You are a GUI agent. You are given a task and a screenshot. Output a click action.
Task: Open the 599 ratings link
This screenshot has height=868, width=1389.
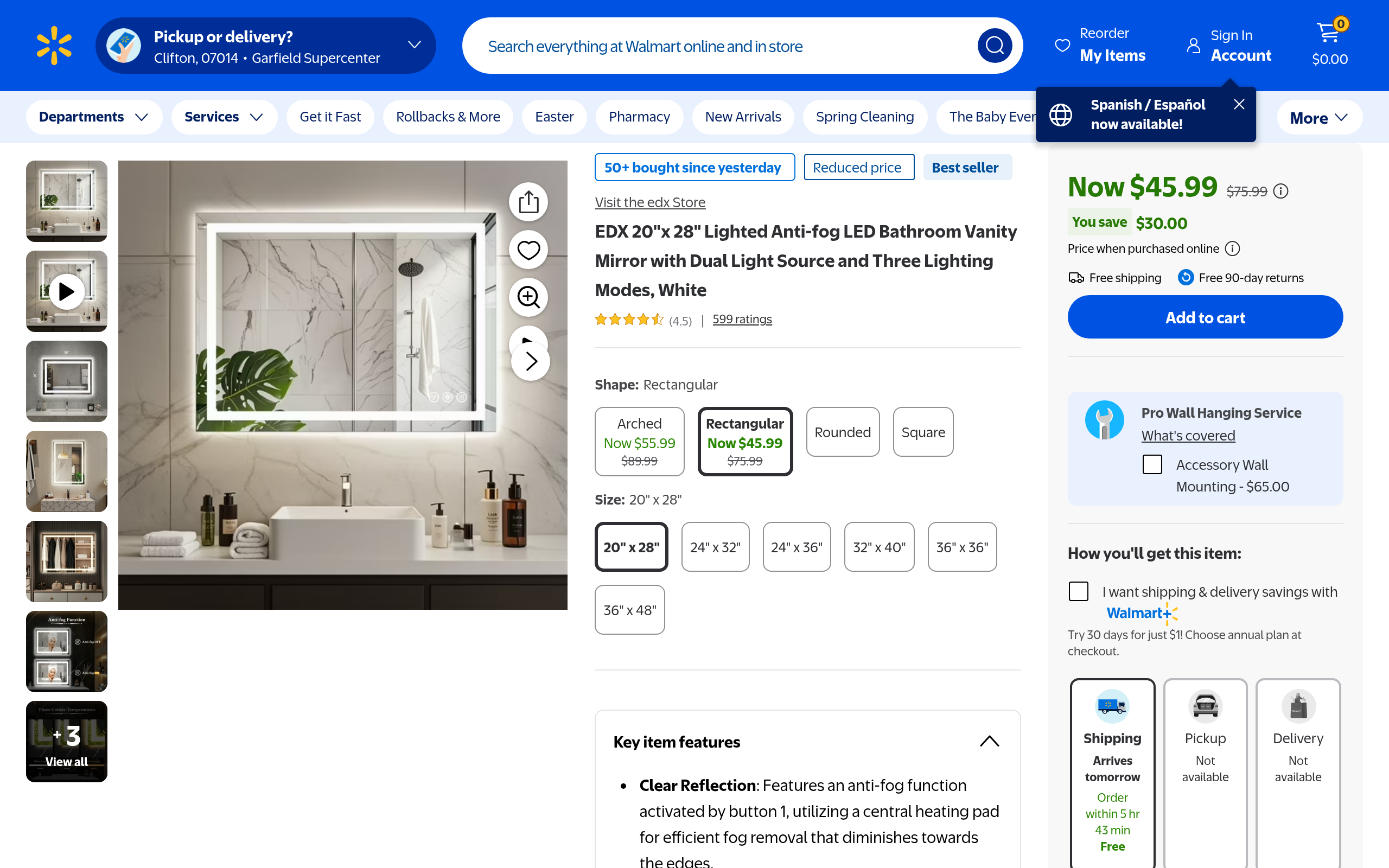(742, 319)
